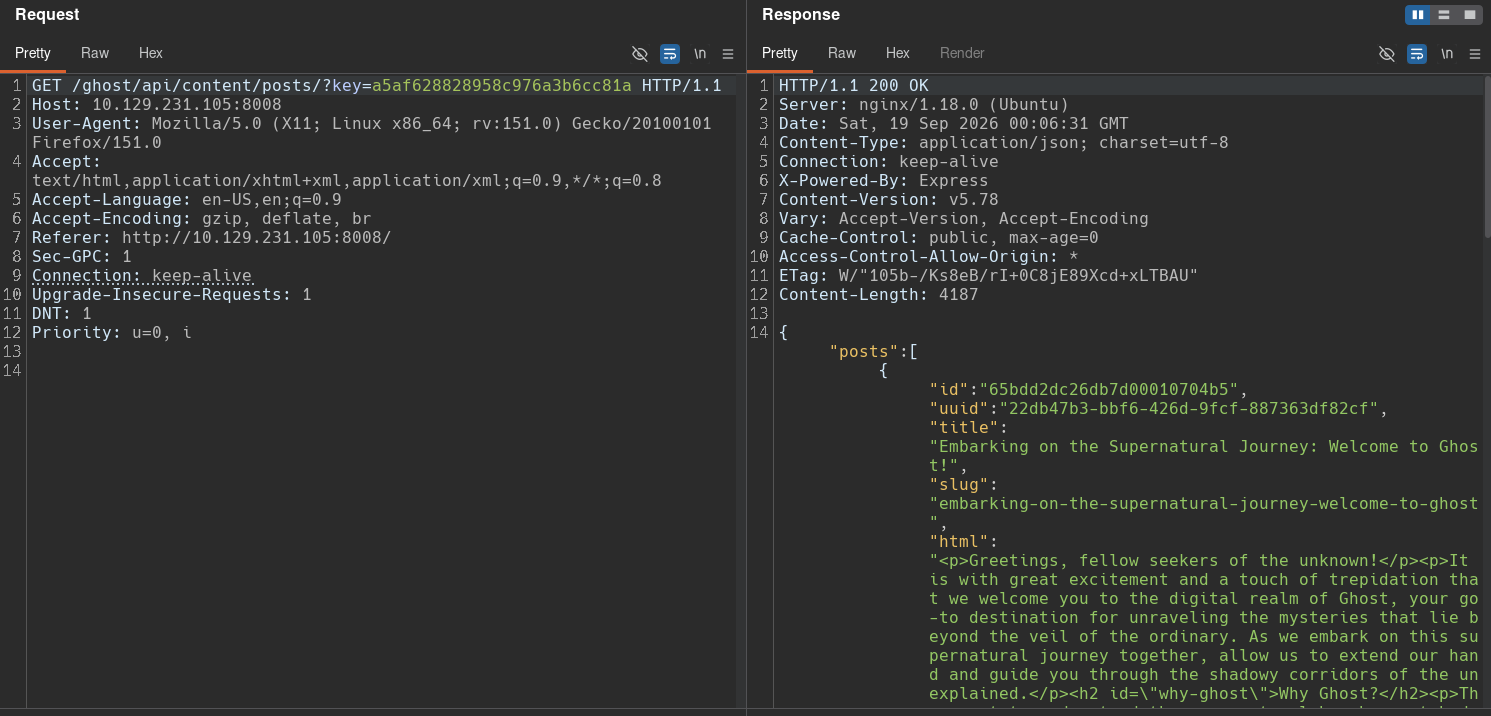1491x716 pixels.
Task: Click the Referer header line
Action: tap(212, 237)
